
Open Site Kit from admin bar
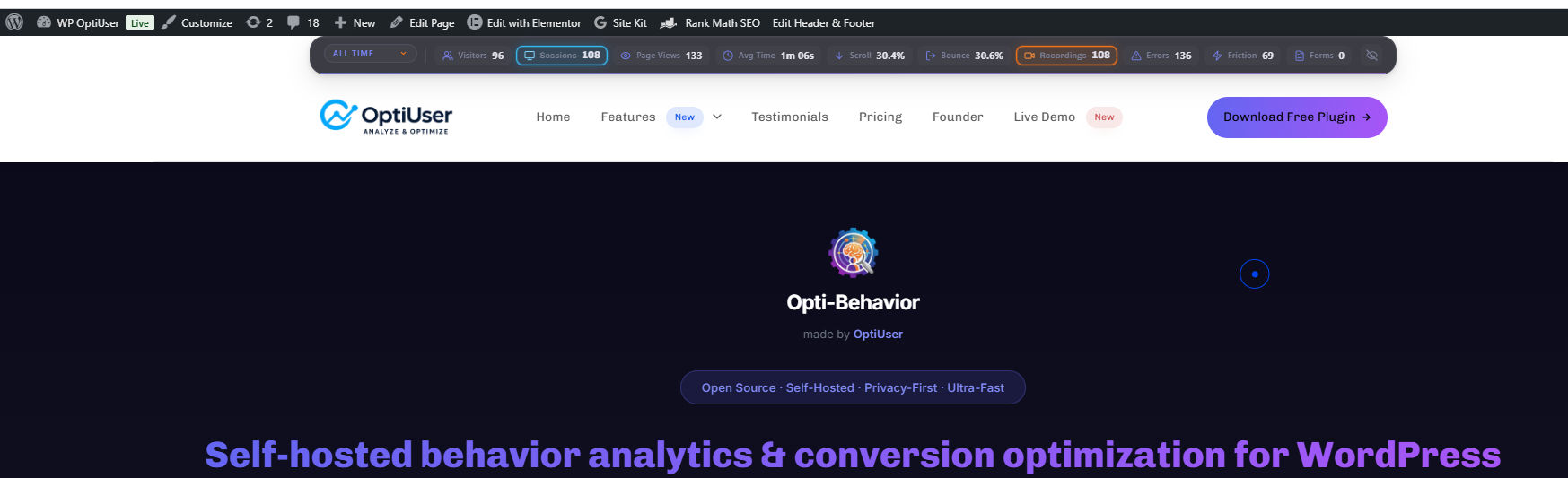621,22
